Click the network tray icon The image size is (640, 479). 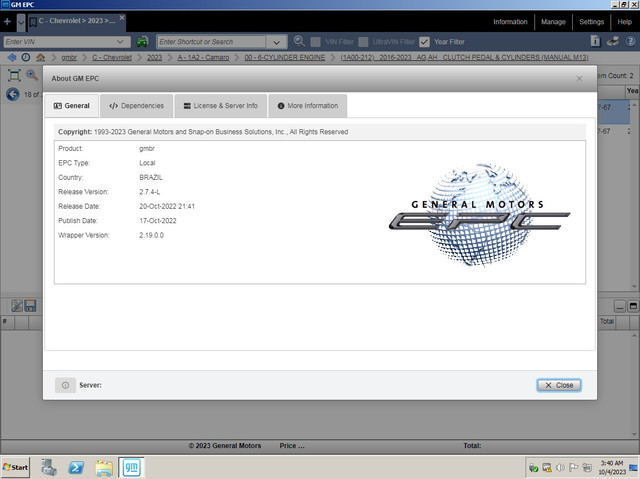tap(587, 468)
